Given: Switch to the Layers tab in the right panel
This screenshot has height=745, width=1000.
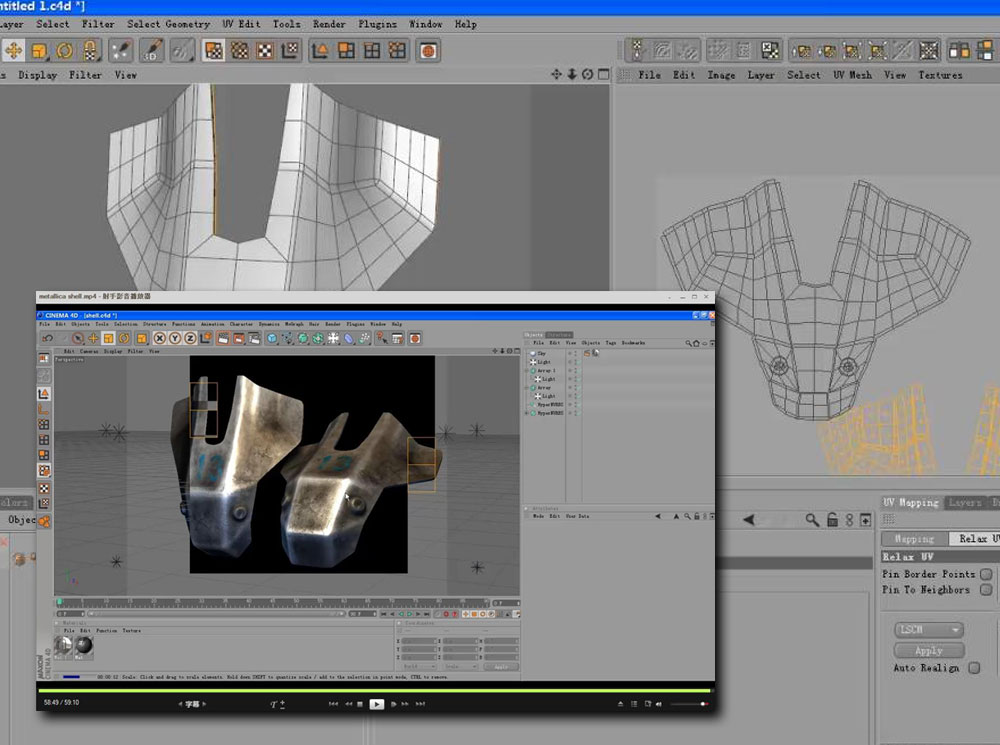Looking at the screenshot, I should (962, 502).
